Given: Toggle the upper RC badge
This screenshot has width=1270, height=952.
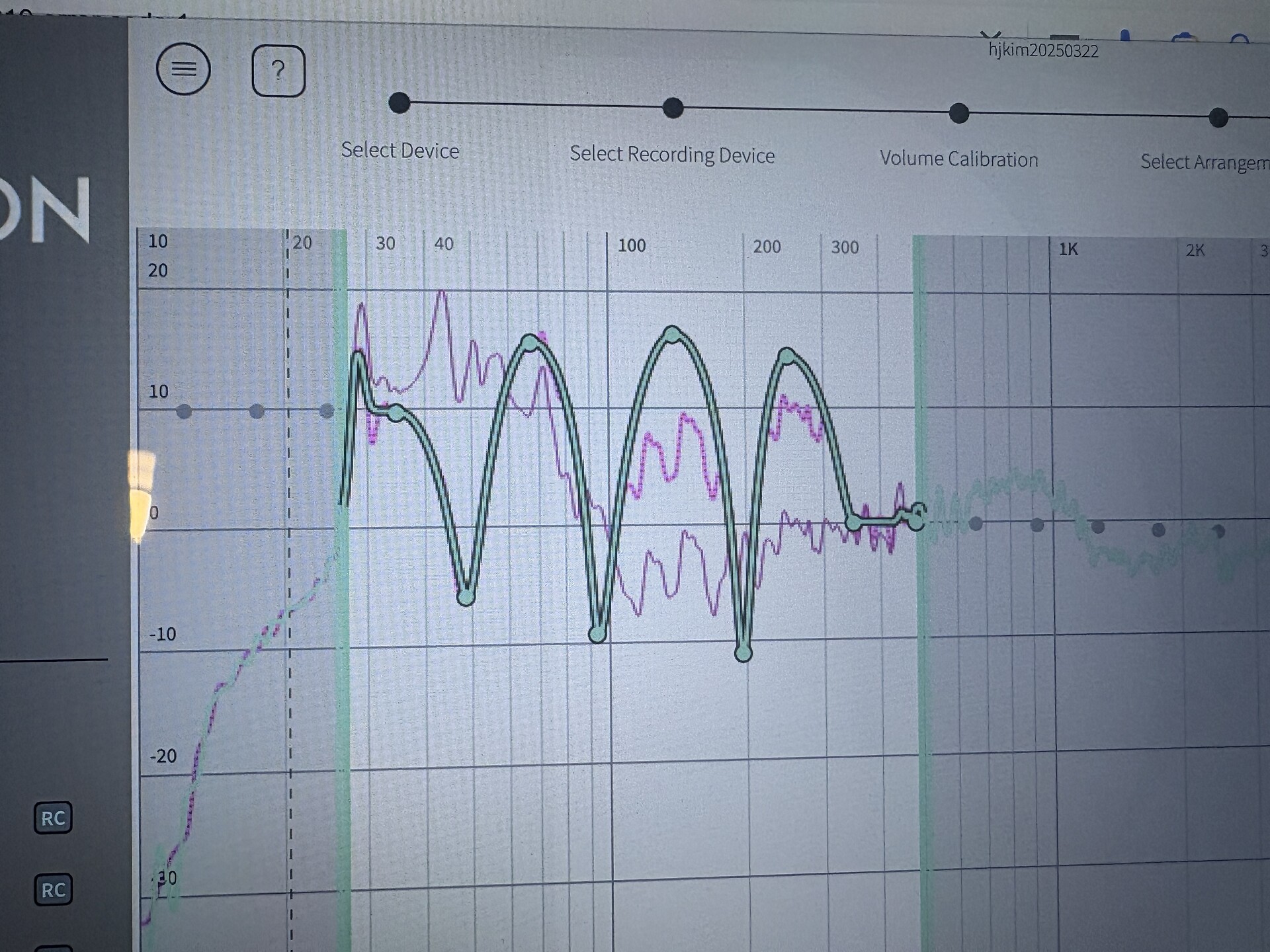Looking at the screenshot, I should coord(53,818).
